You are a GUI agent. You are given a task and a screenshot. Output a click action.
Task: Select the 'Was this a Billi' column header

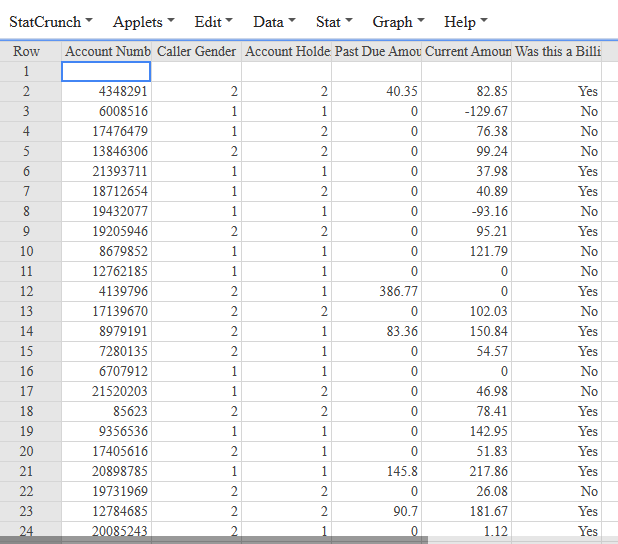[x=557, y=51]
